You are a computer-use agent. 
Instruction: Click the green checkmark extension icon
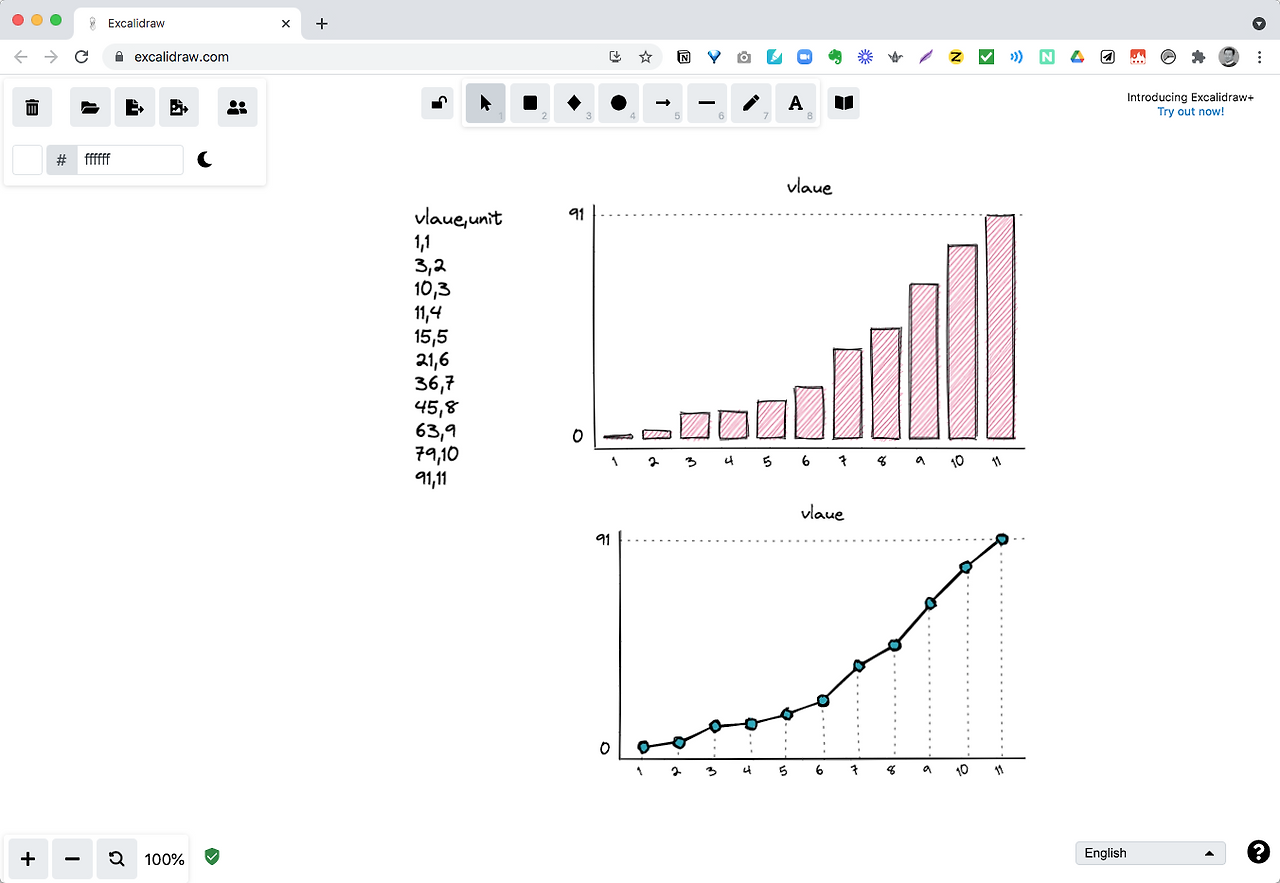tap(986, 57)
